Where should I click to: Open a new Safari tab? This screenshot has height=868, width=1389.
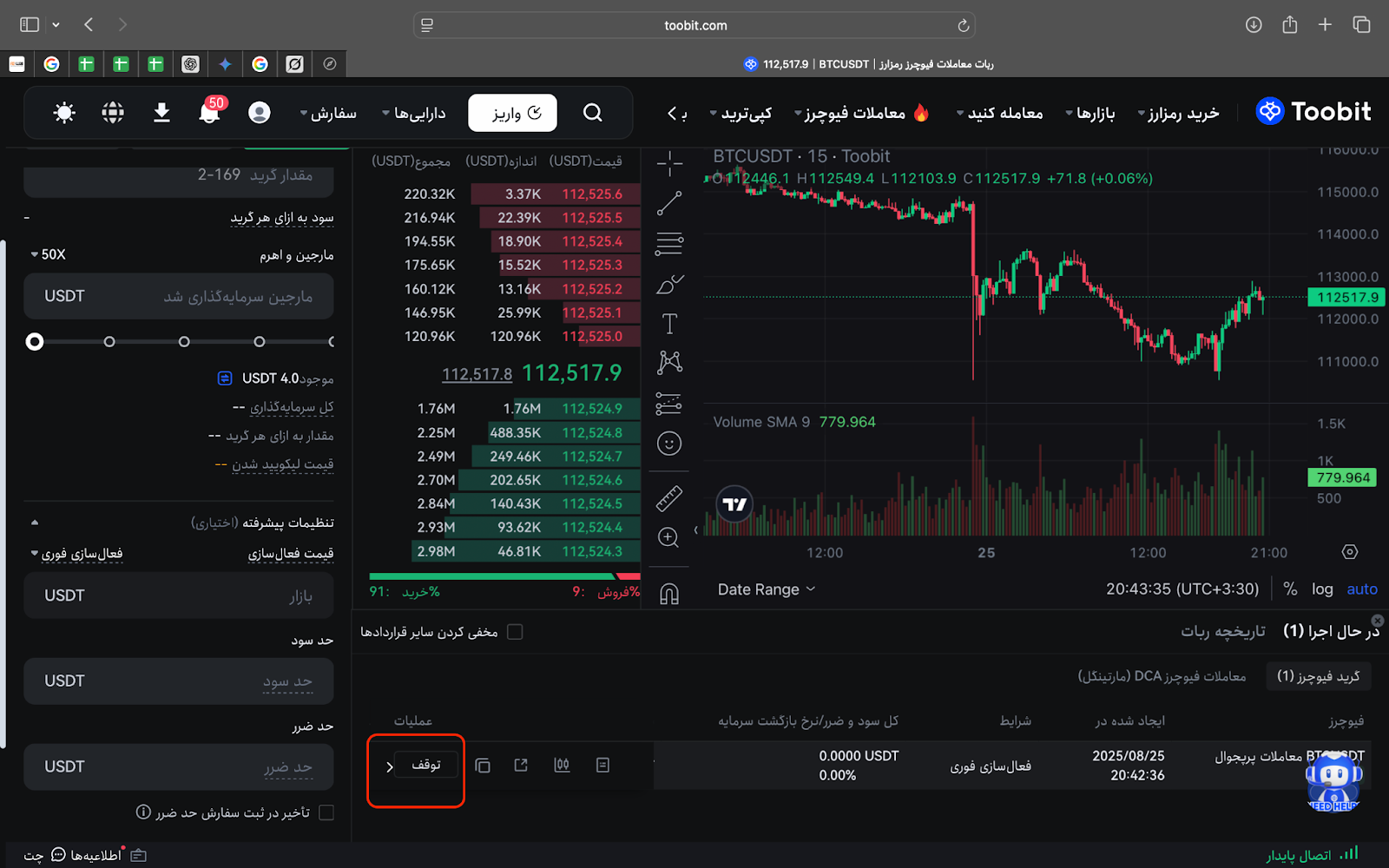1325,24
